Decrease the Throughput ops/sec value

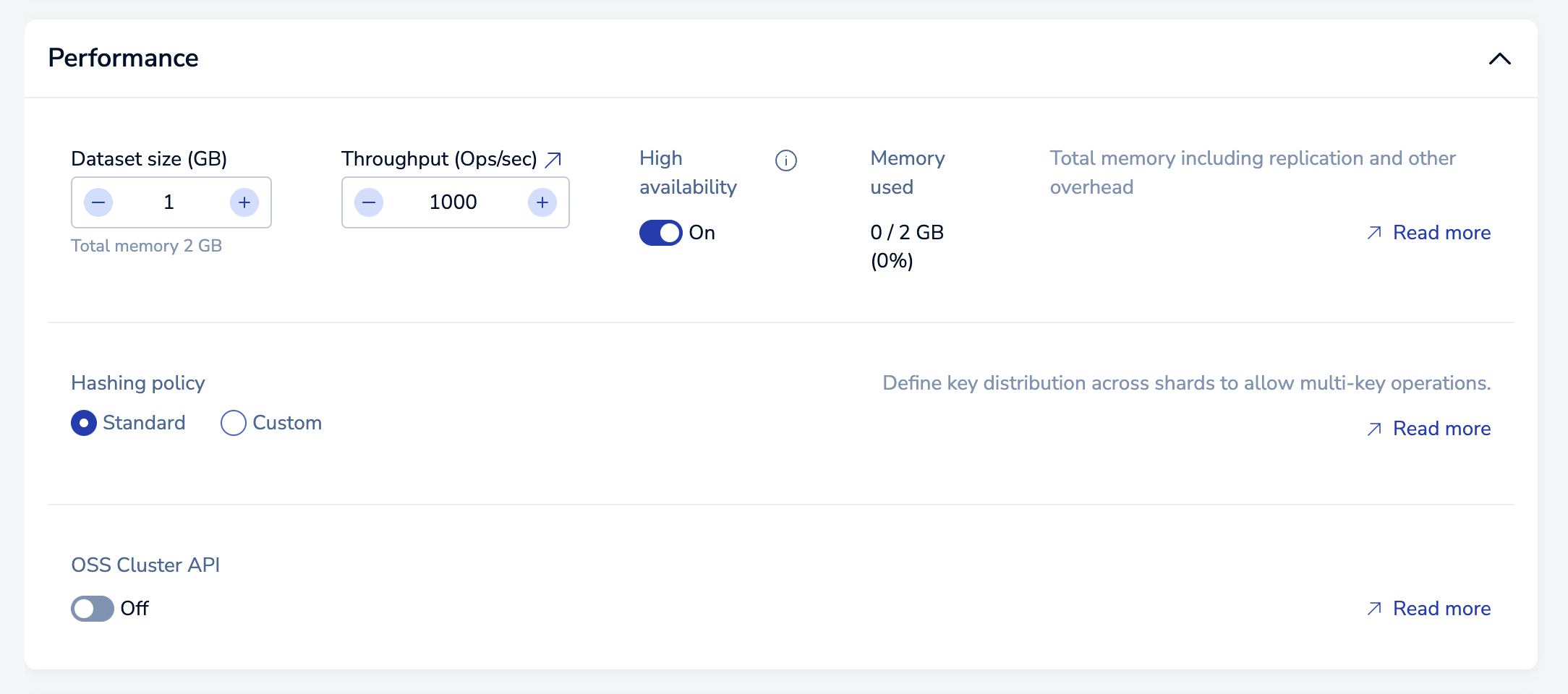(x=369, y=202)
